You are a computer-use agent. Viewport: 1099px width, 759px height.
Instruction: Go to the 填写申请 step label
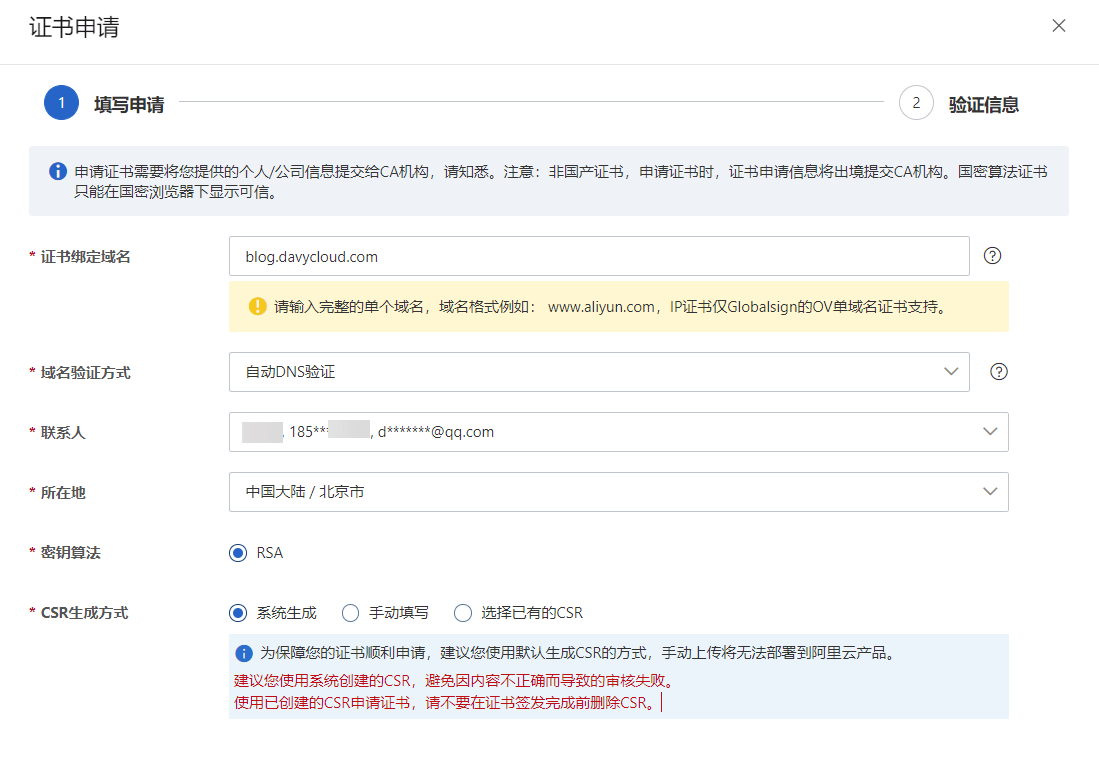click(129, 105)
